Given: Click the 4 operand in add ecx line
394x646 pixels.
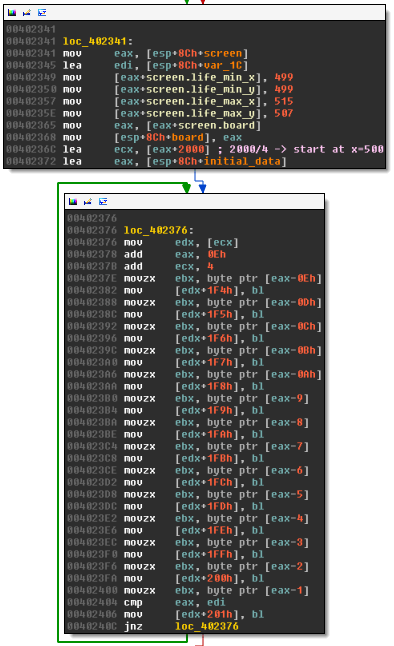Looking at the screenshot, I should pos(210,267).
